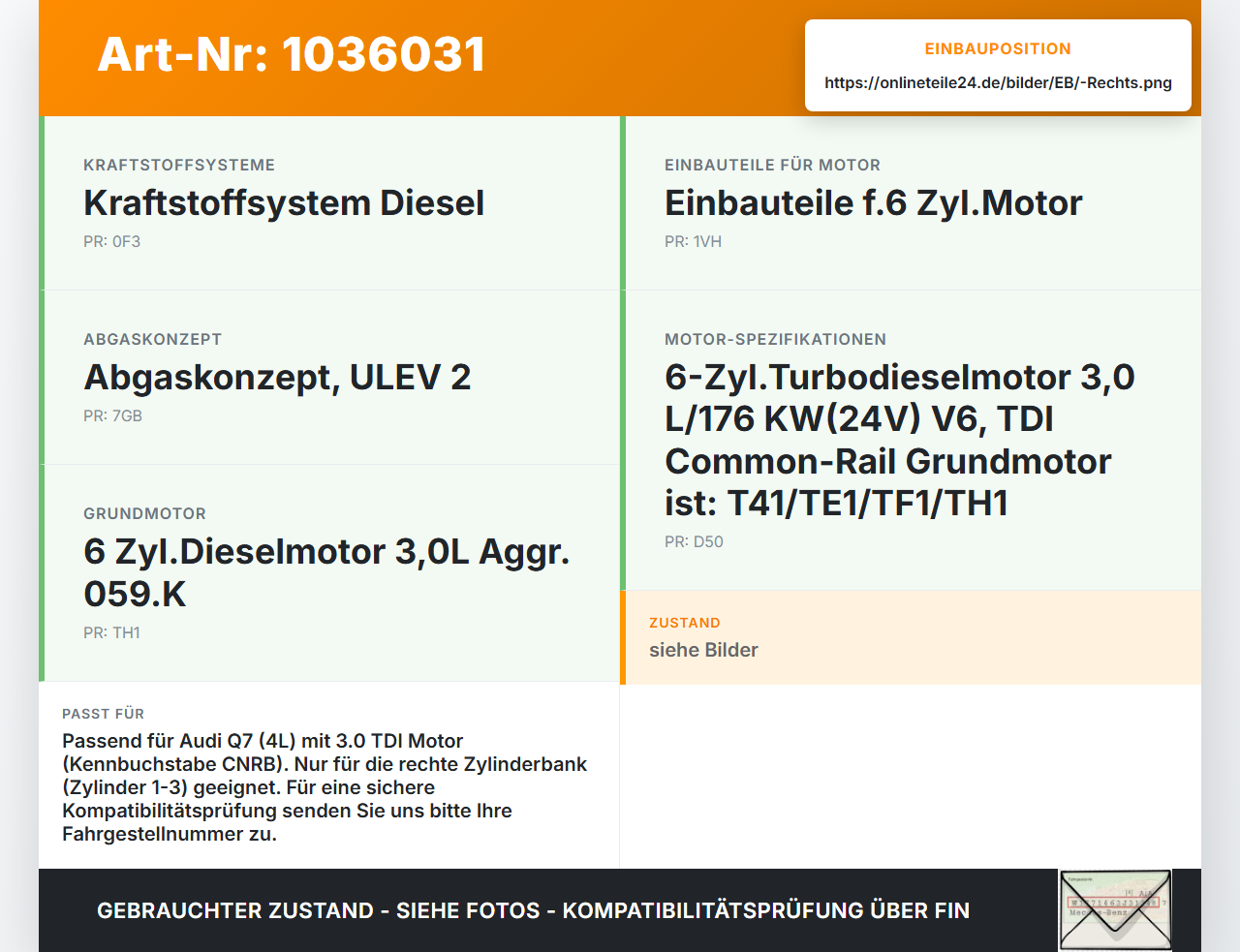This screenshot has width=1240, height=952.
Task: Click the PR: 7GB code
Action: pyautogui.click(x=112, y=415)
